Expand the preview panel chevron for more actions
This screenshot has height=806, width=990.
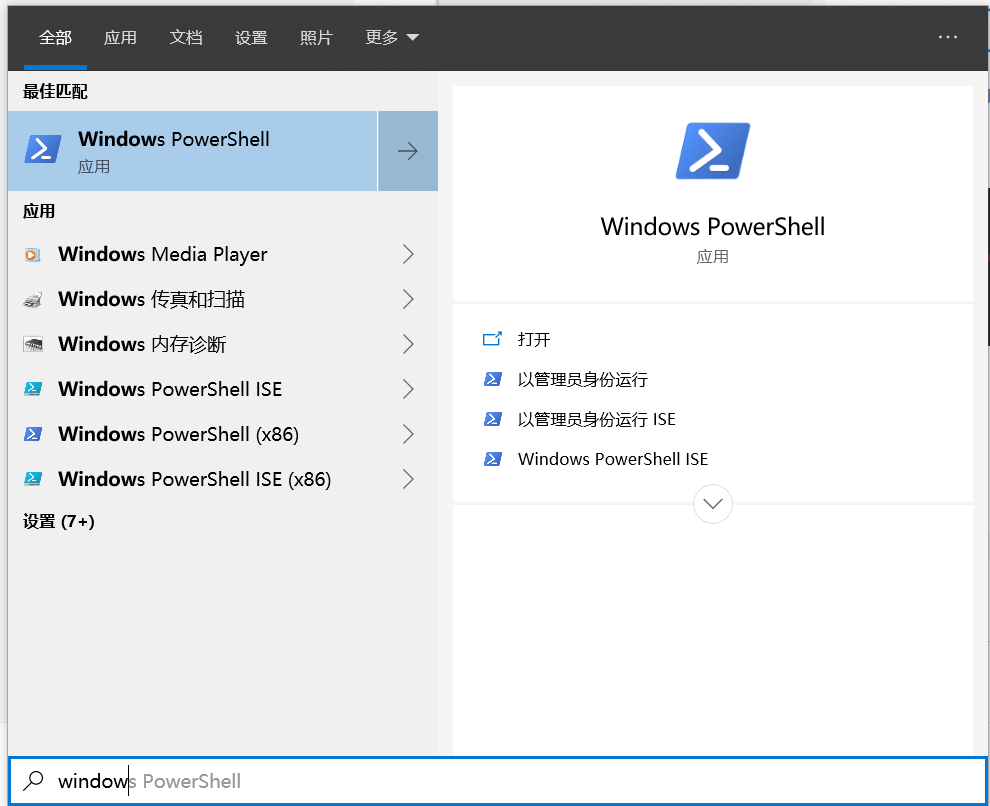(712, 504)
